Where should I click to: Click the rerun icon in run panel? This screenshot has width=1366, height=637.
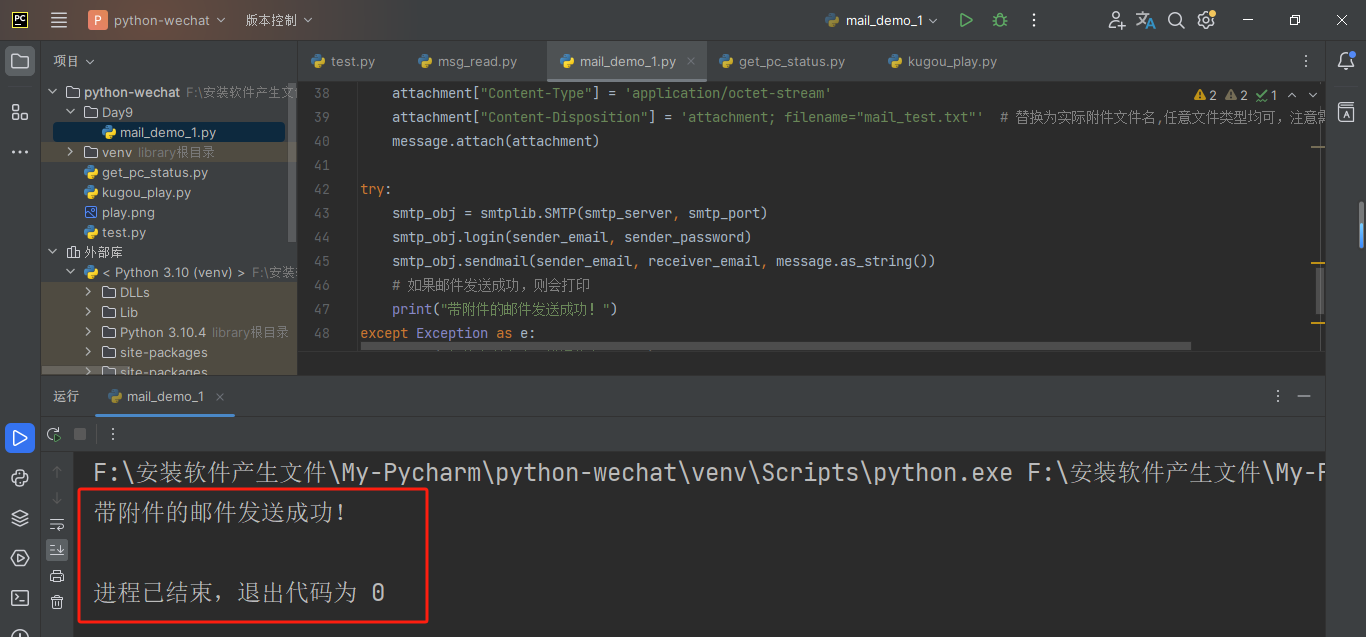point(53,434)
